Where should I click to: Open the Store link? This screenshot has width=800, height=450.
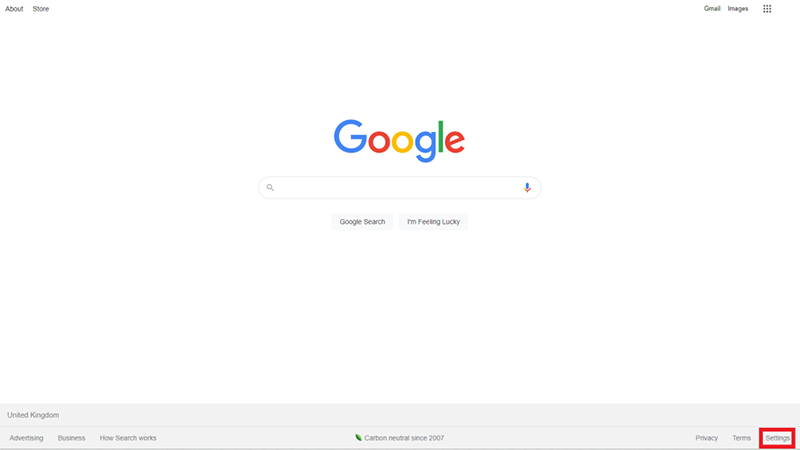click(x=41, y=9)
